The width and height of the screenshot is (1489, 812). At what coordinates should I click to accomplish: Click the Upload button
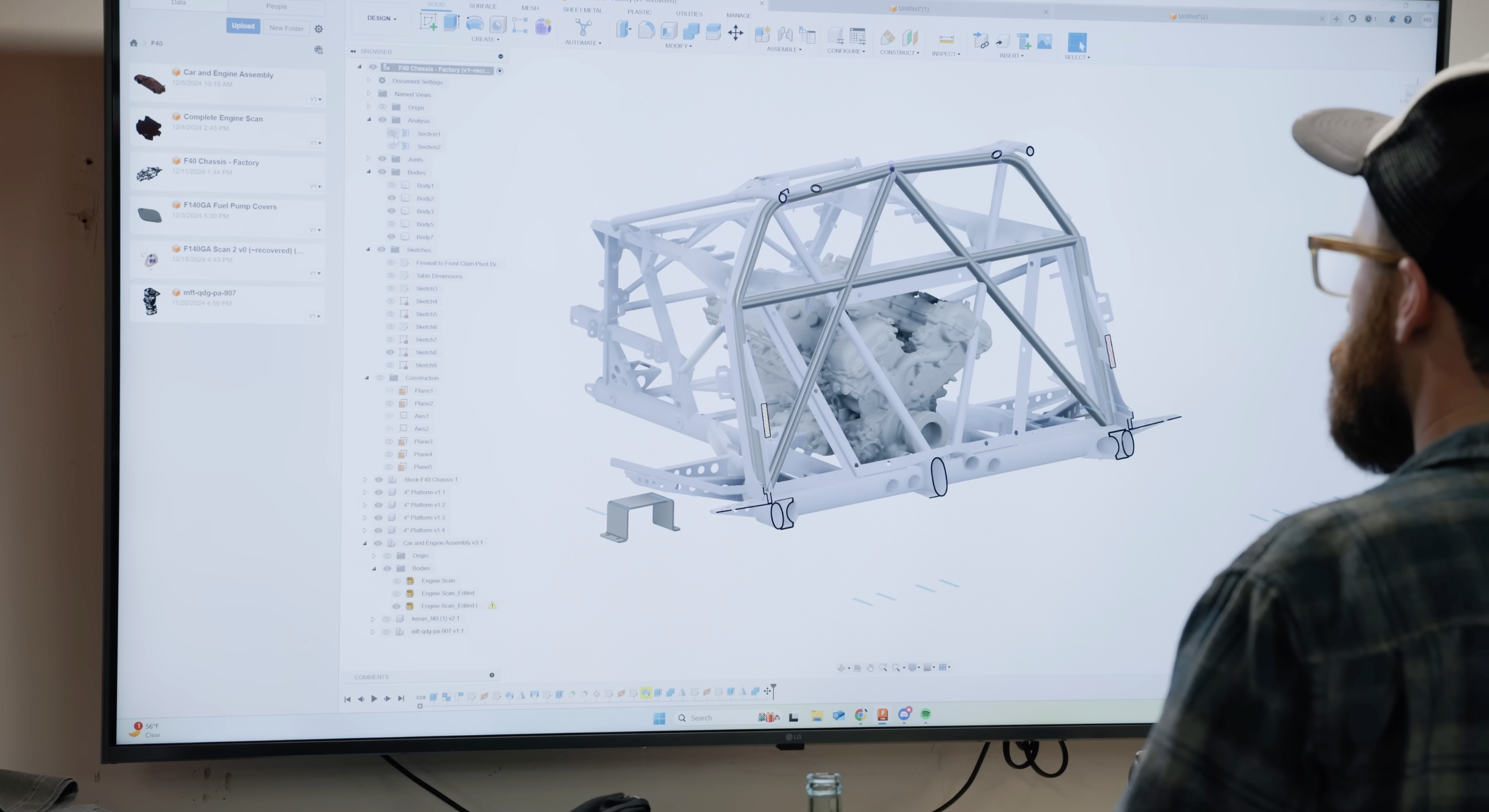[243, 26]
